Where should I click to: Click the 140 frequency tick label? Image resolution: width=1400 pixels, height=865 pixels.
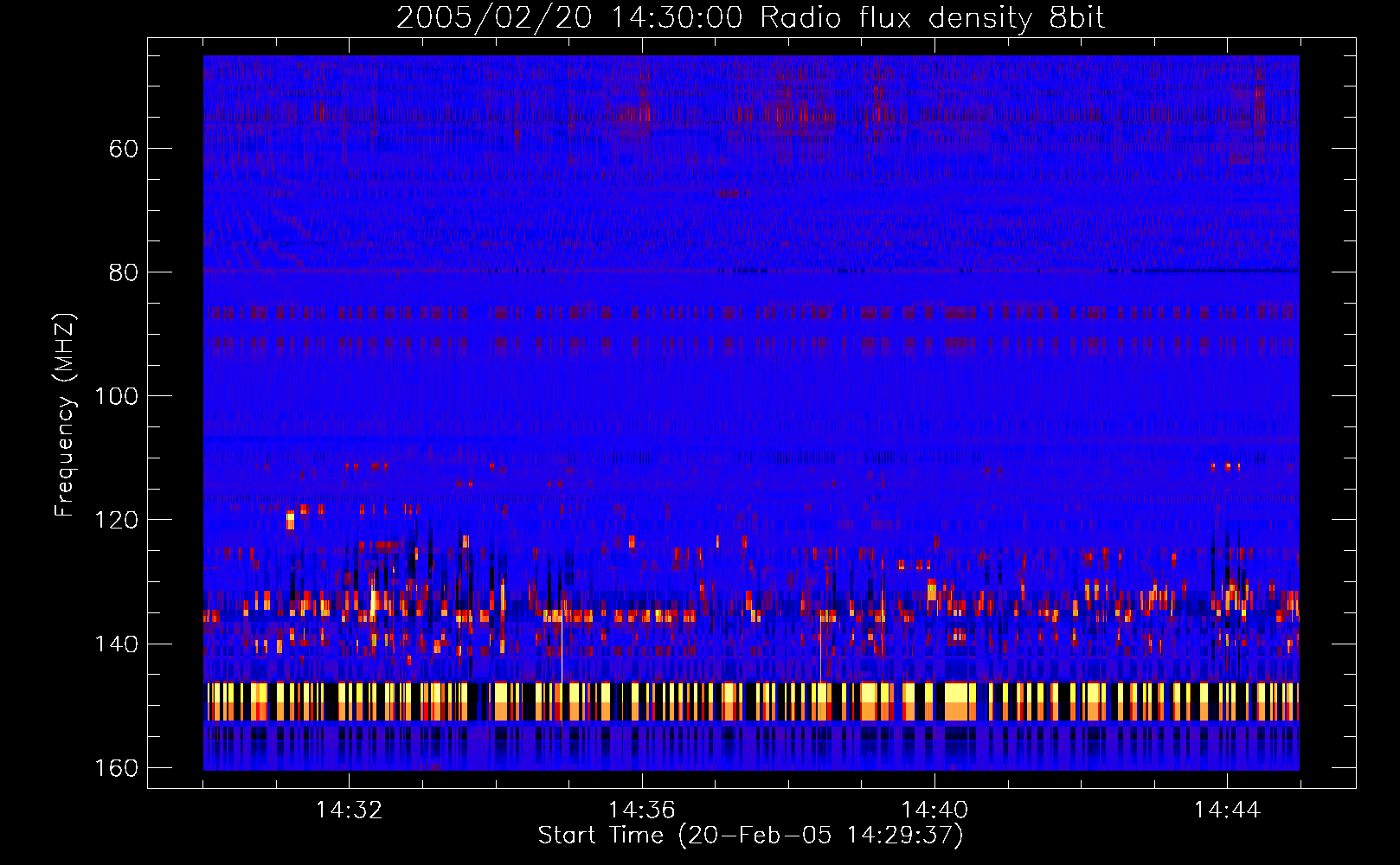pos(116,644)
